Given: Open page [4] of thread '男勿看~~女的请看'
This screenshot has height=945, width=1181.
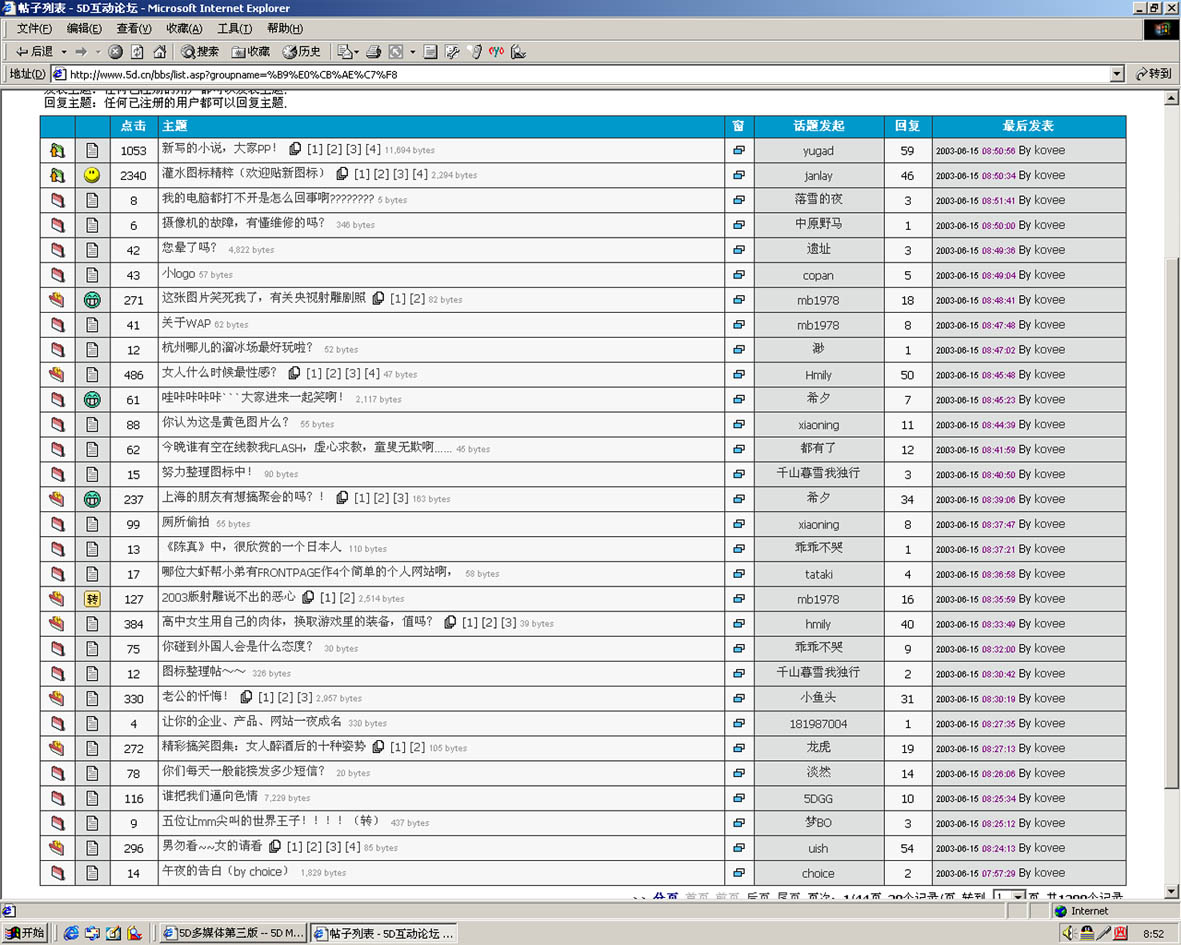Looking at the screenshot, I should [352, 847].
